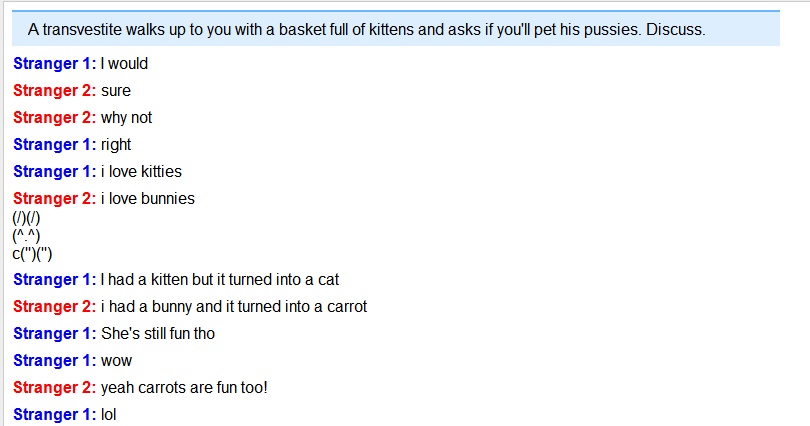Click the ASCII bunny feet line
810x426 pixels.
[x=33, y=254]
